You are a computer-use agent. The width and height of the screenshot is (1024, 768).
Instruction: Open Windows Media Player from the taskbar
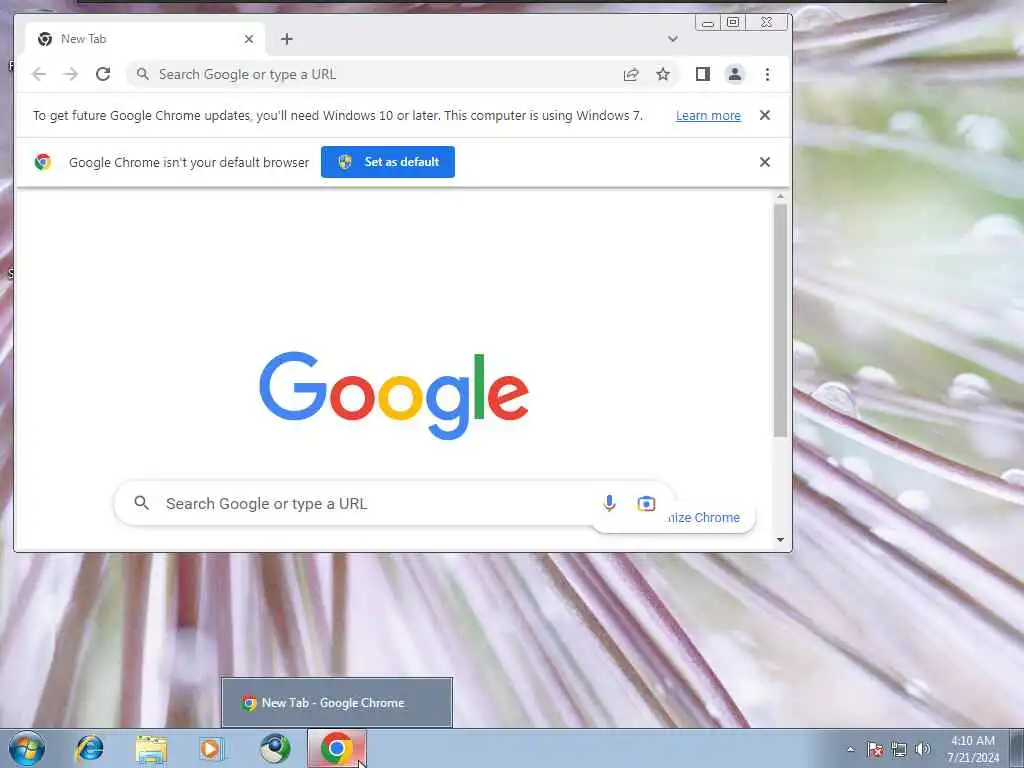(212, 748)
